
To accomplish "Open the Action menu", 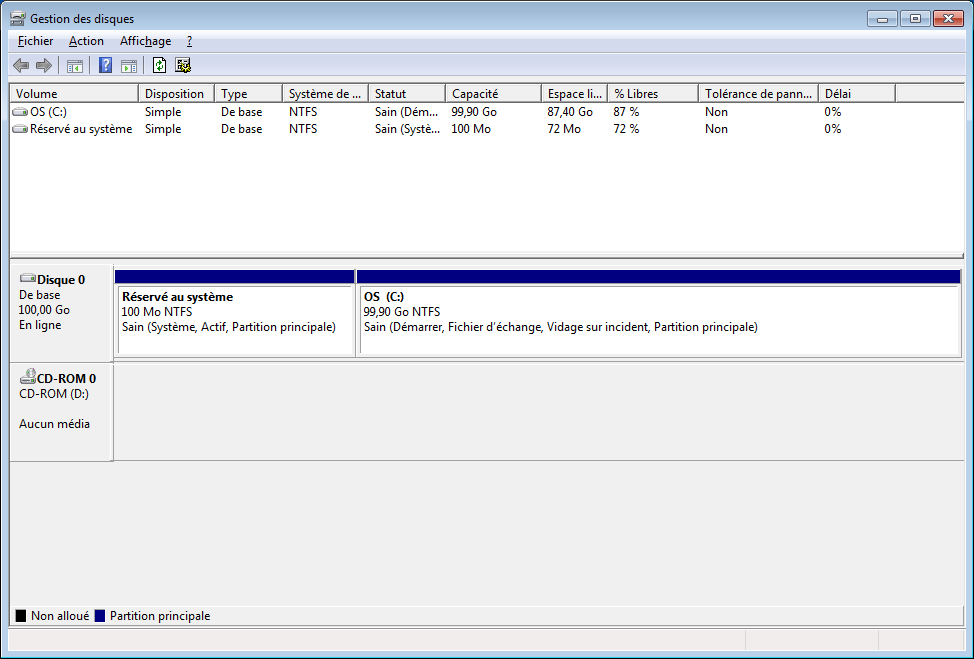I will 86,41.
